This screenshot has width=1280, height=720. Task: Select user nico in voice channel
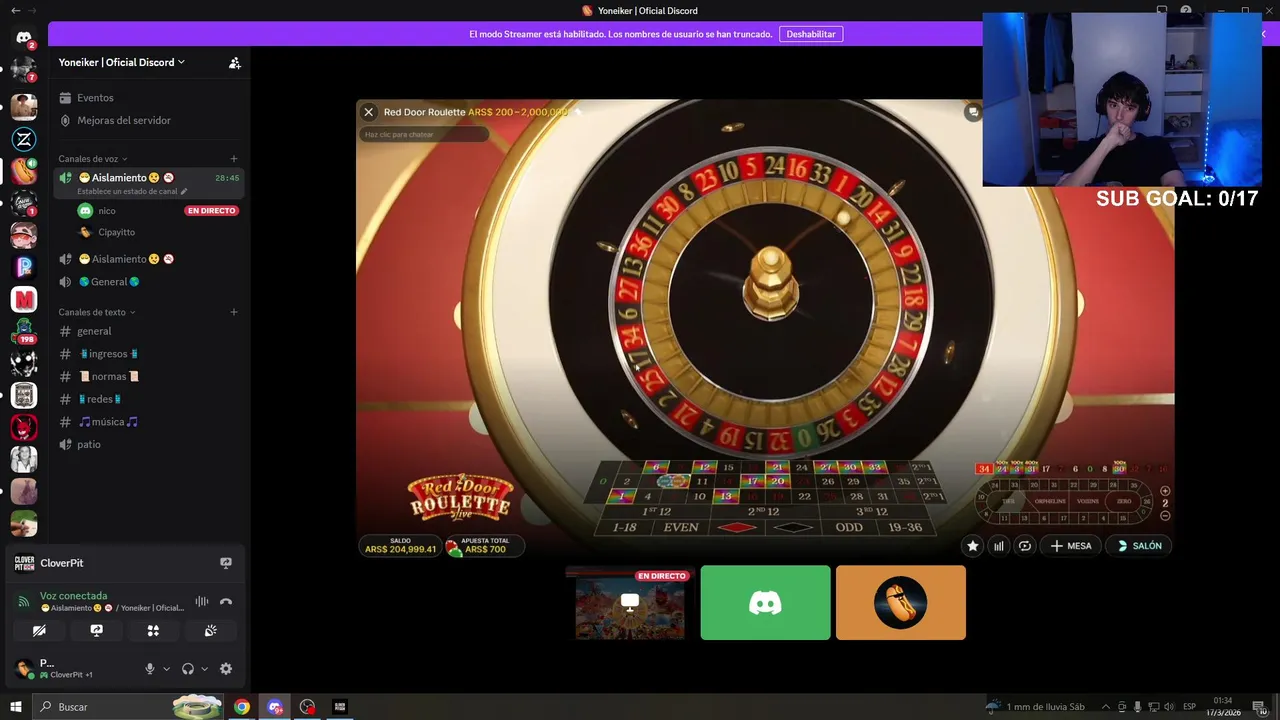107,211
